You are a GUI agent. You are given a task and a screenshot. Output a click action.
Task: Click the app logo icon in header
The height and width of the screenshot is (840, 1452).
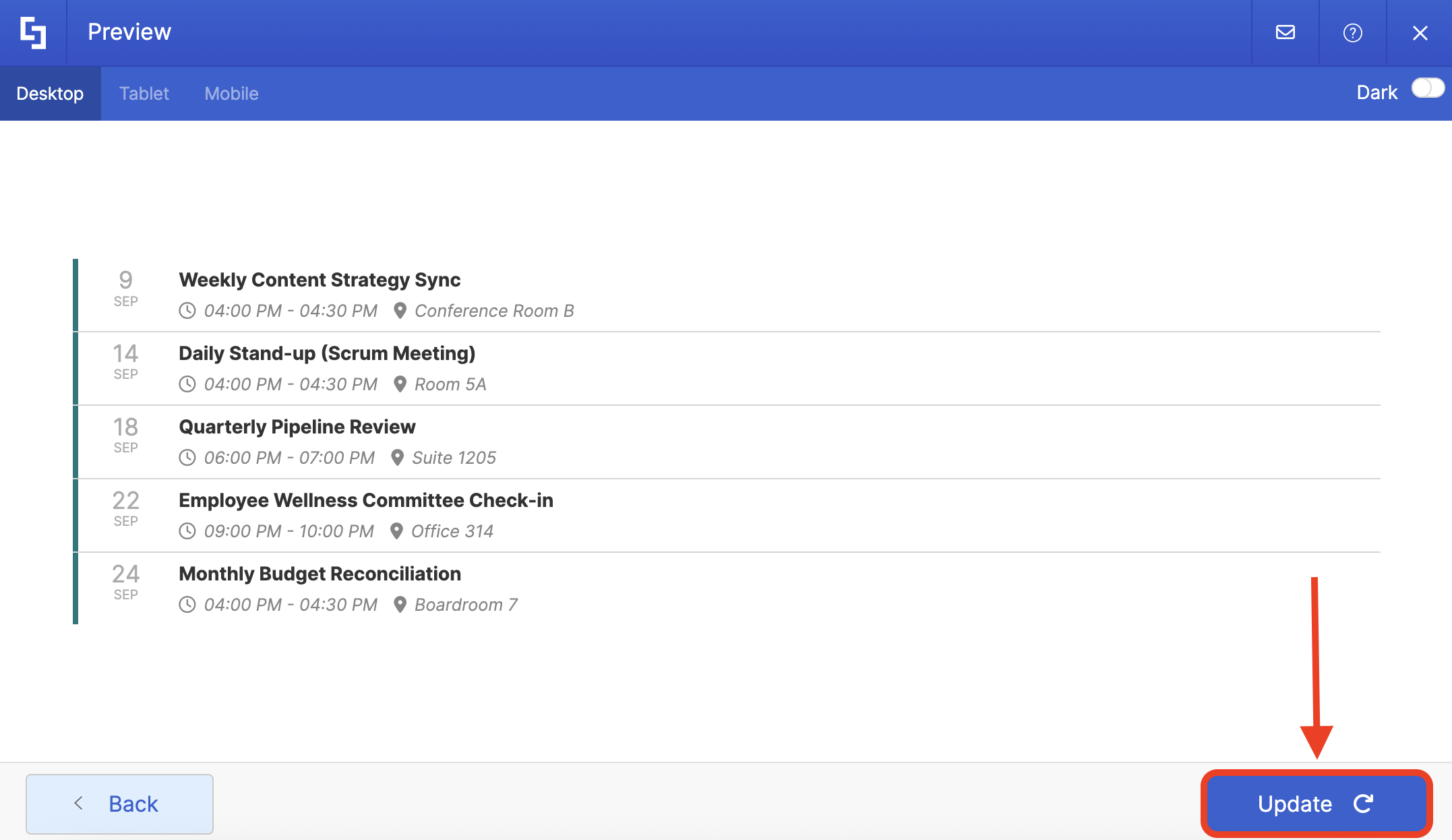33,32
